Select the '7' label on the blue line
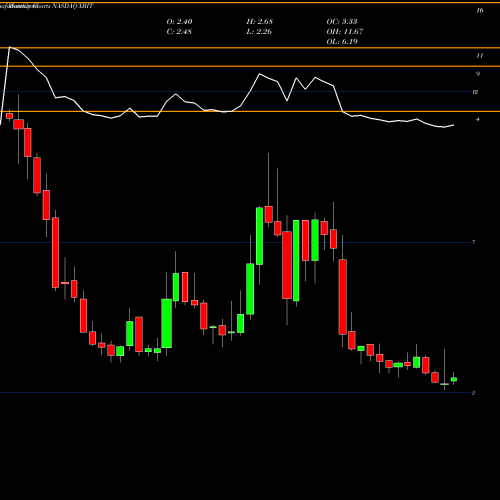 [x=473, y=242]
